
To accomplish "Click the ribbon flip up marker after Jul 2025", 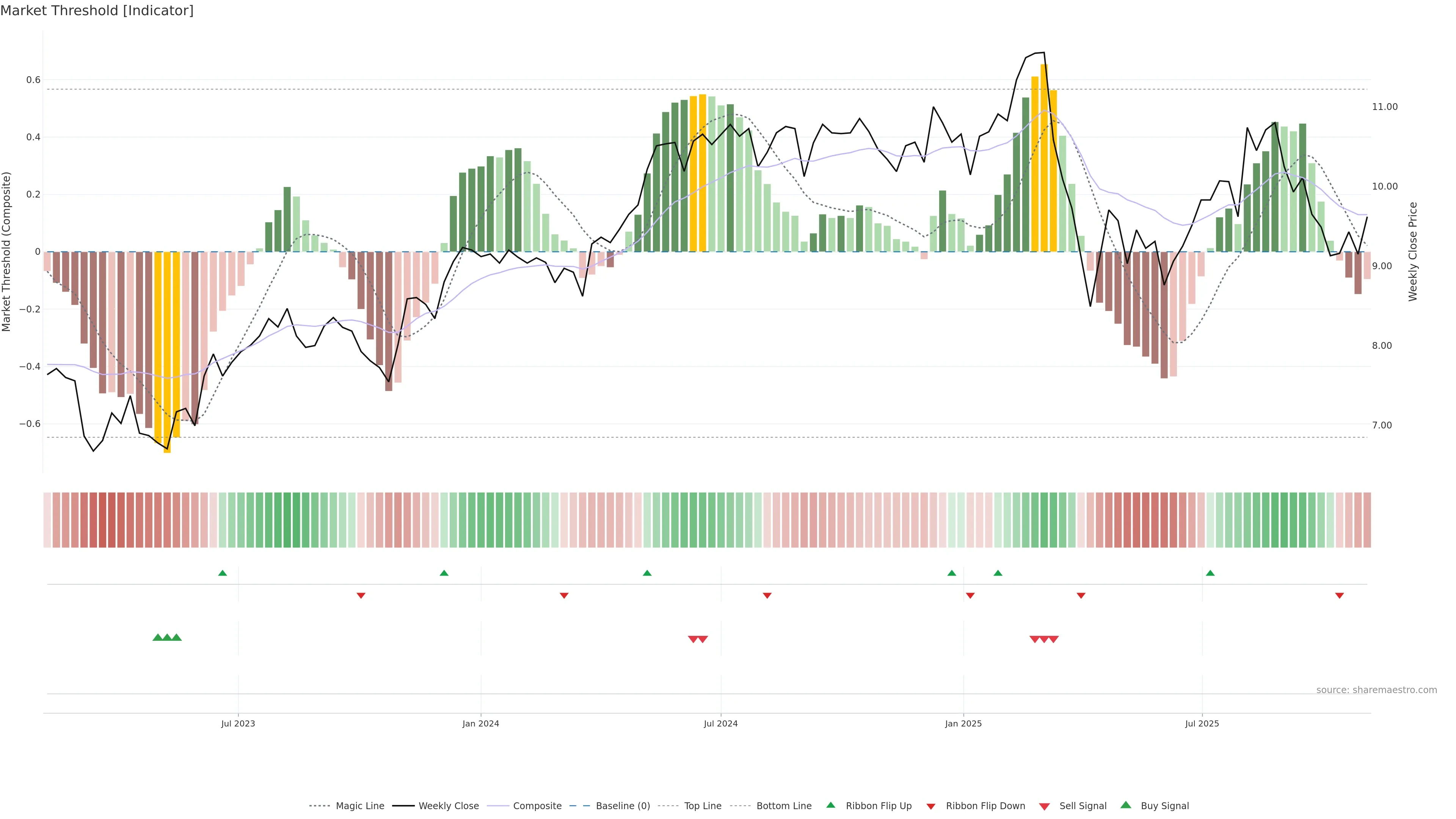I will [x=1210, y=573].
